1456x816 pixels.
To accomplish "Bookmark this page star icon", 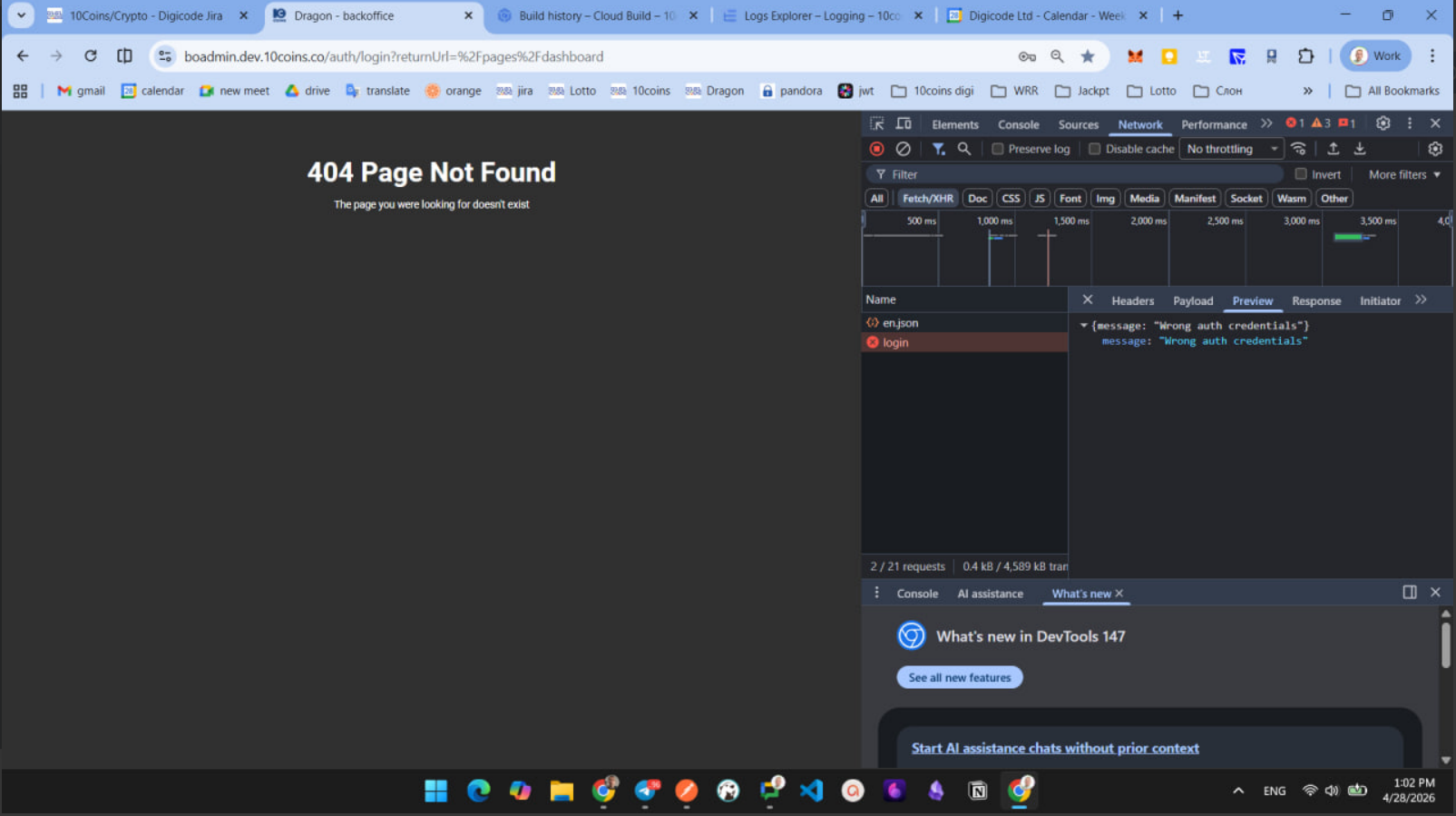I will [1088, 56].
